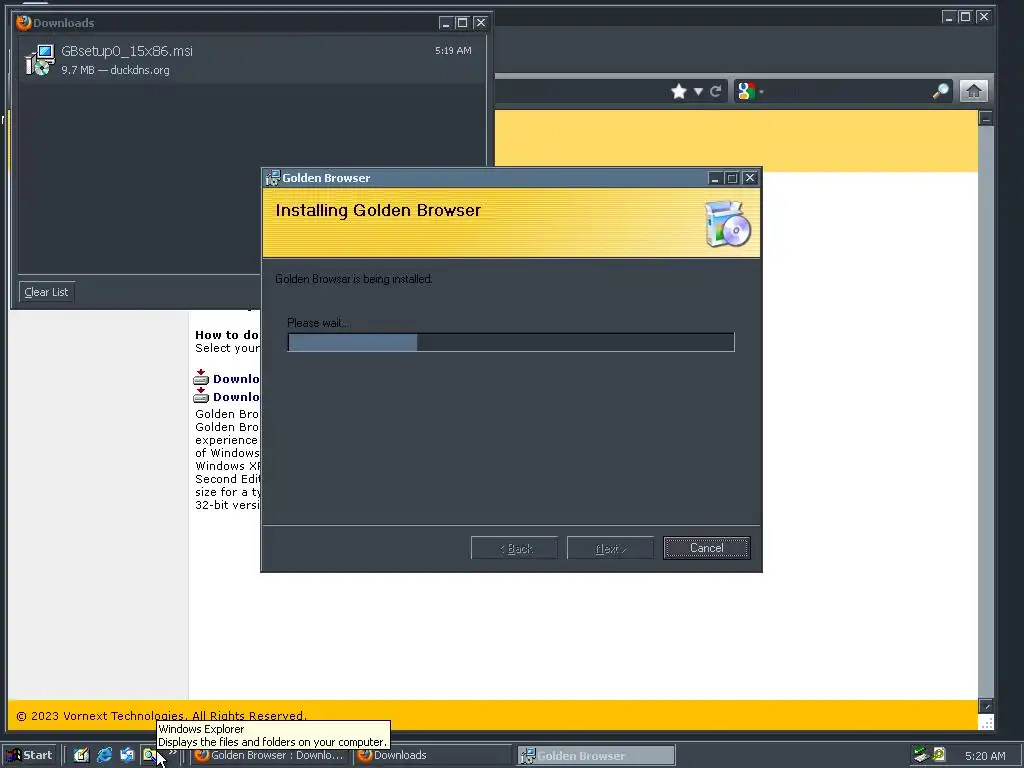1024x768 pixels.
Task: Click the browser window resize grip
Action: 986,722
